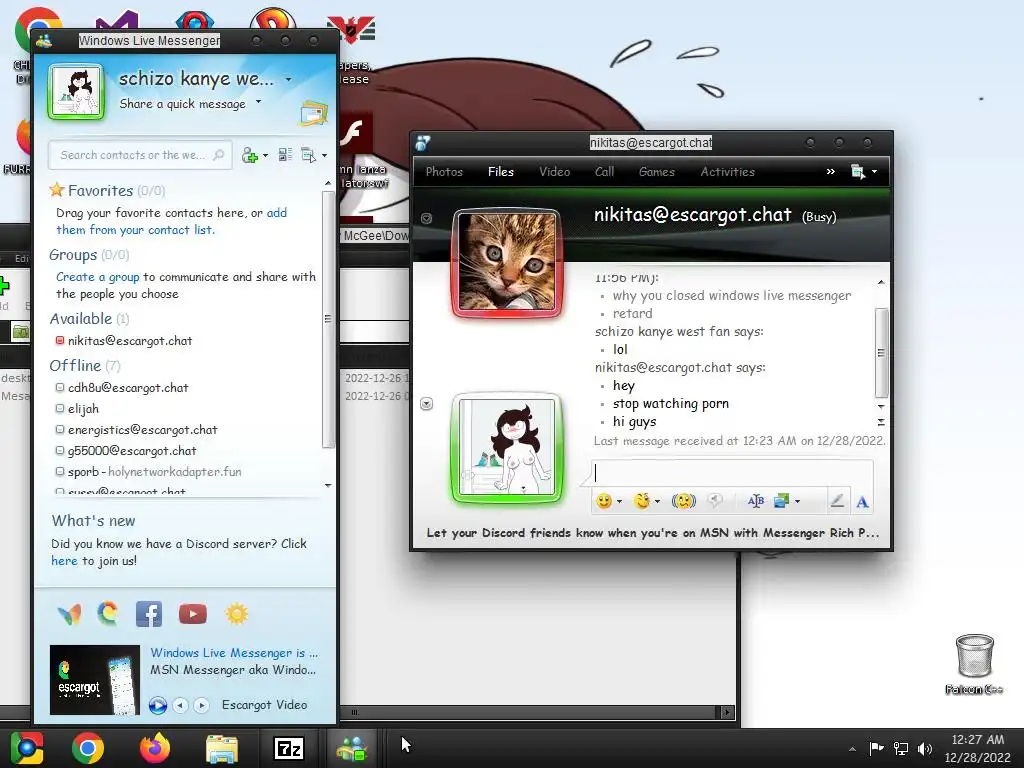Collapse the Offline group header

(85, 366)
